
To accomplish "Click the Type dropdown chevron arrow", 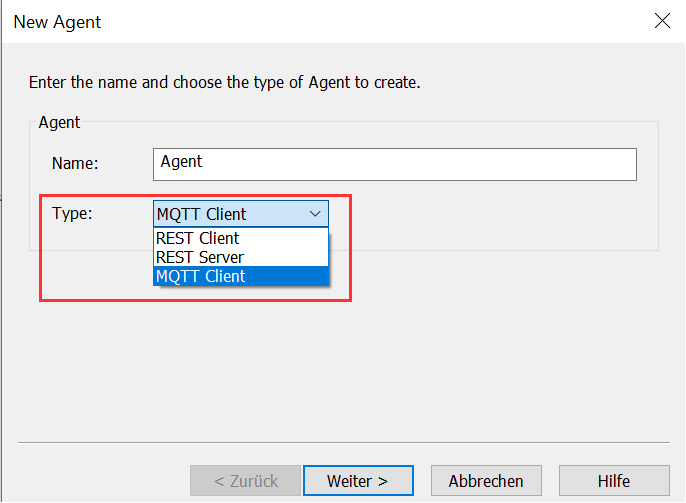I will (x=315, y=213).
